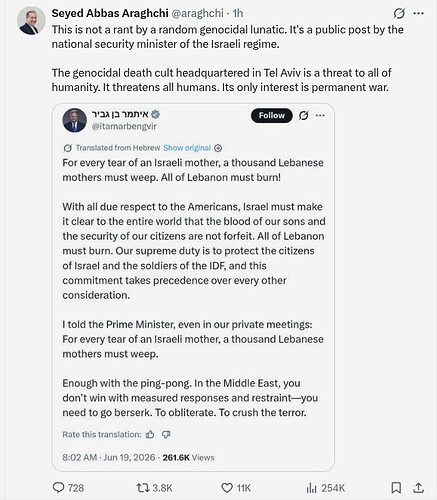This screenshot has height=500, width=437.
Task: Open more options menu on quoted post
Action: pos(320,116)
